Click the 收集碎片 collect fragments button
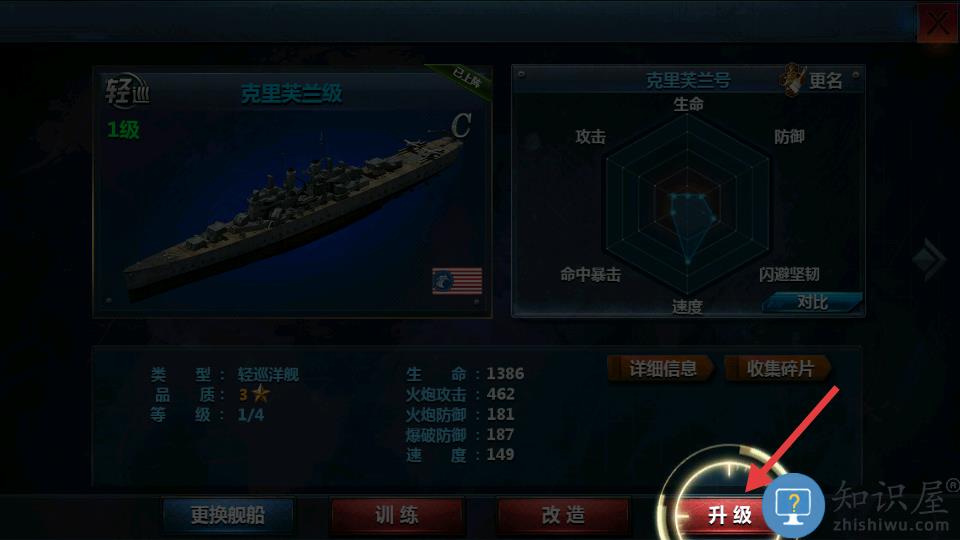Viewport: 960px width, 540px height. [778, 369]
